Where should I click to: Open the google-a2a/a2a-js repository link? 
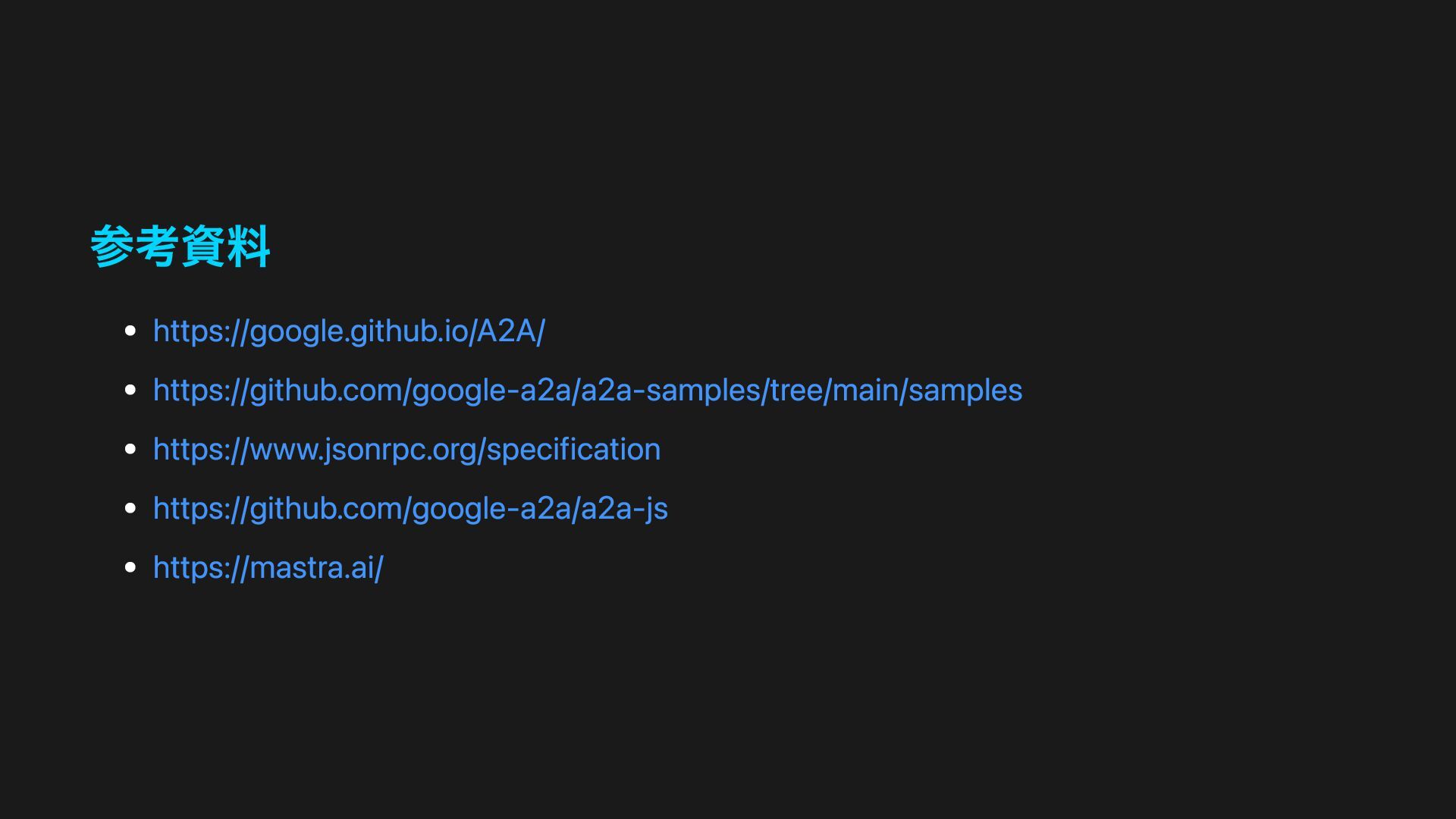[x=410, y=509]
